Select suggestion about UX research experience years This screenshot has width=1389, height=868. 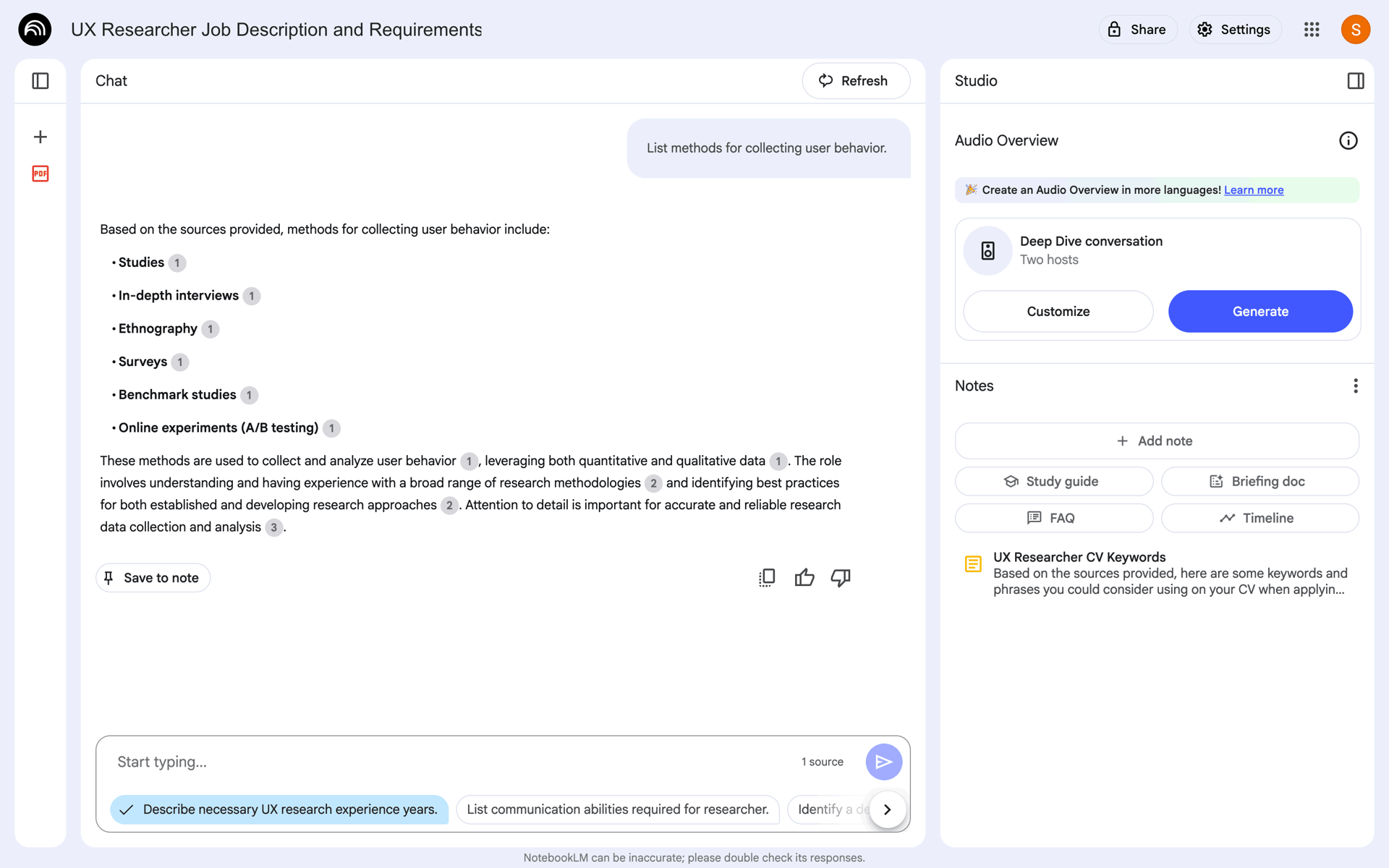pos(279,809)
